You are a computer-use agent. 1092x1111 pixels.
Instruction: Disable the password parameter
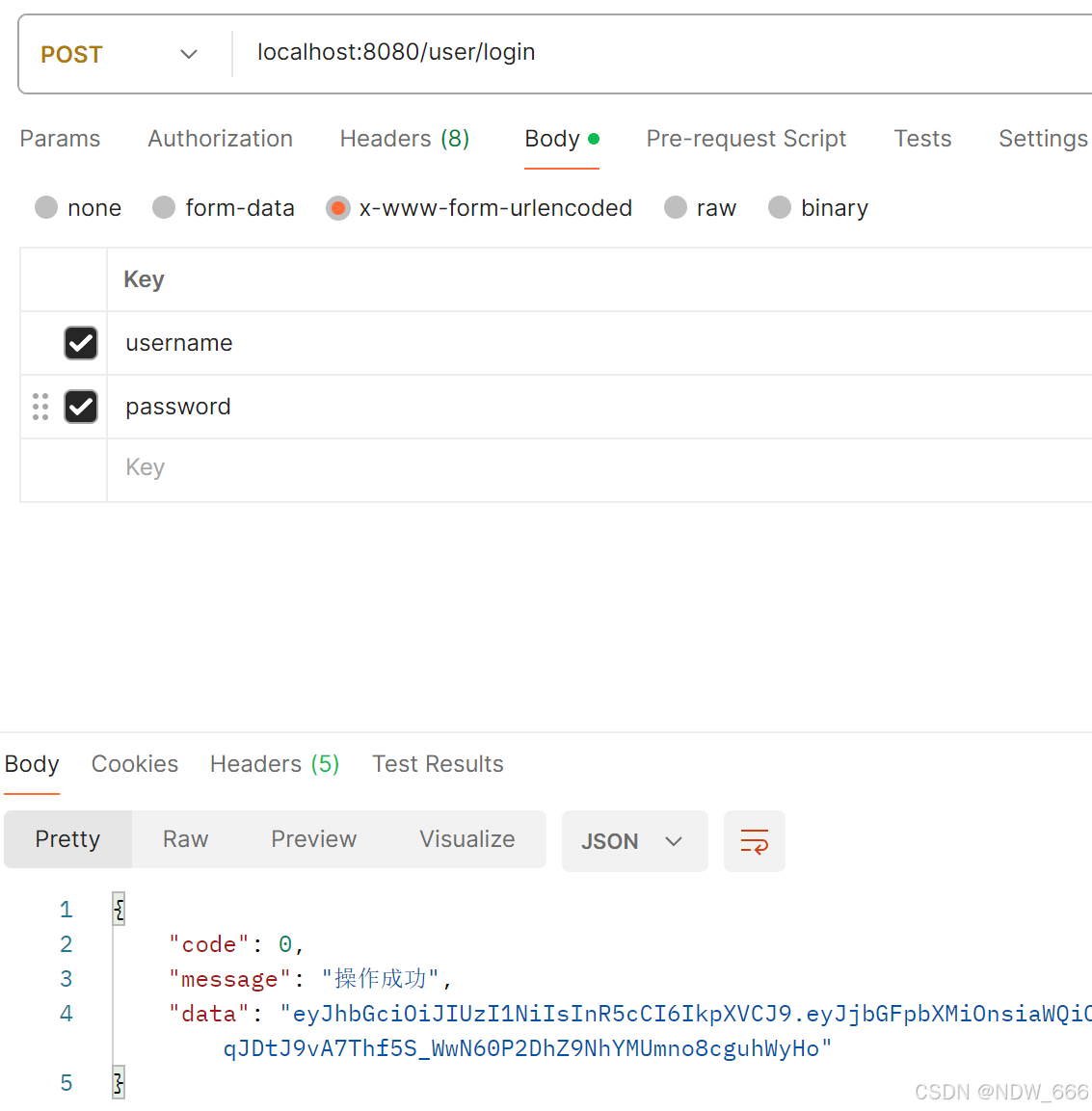point(81,407)
